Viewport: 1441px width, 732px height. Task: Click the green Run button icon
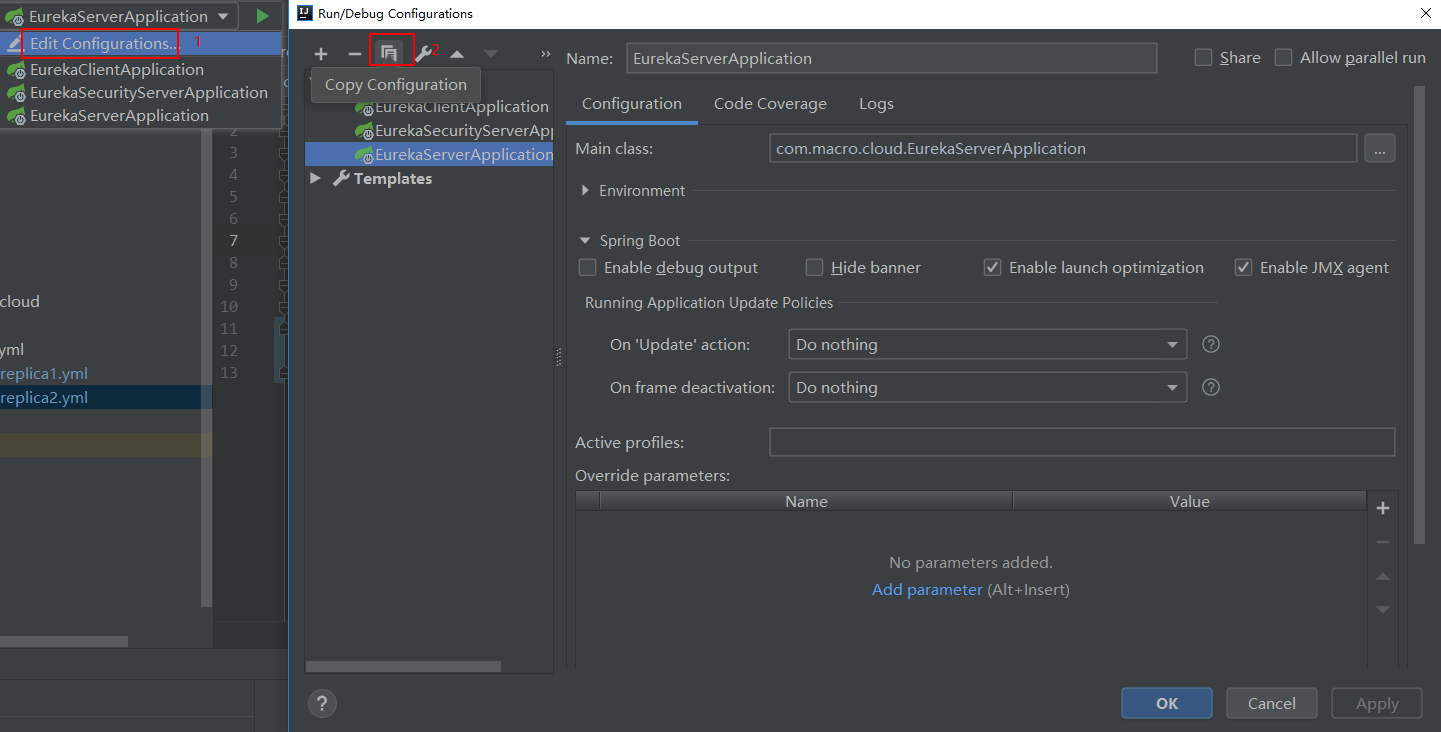[262, 16]
